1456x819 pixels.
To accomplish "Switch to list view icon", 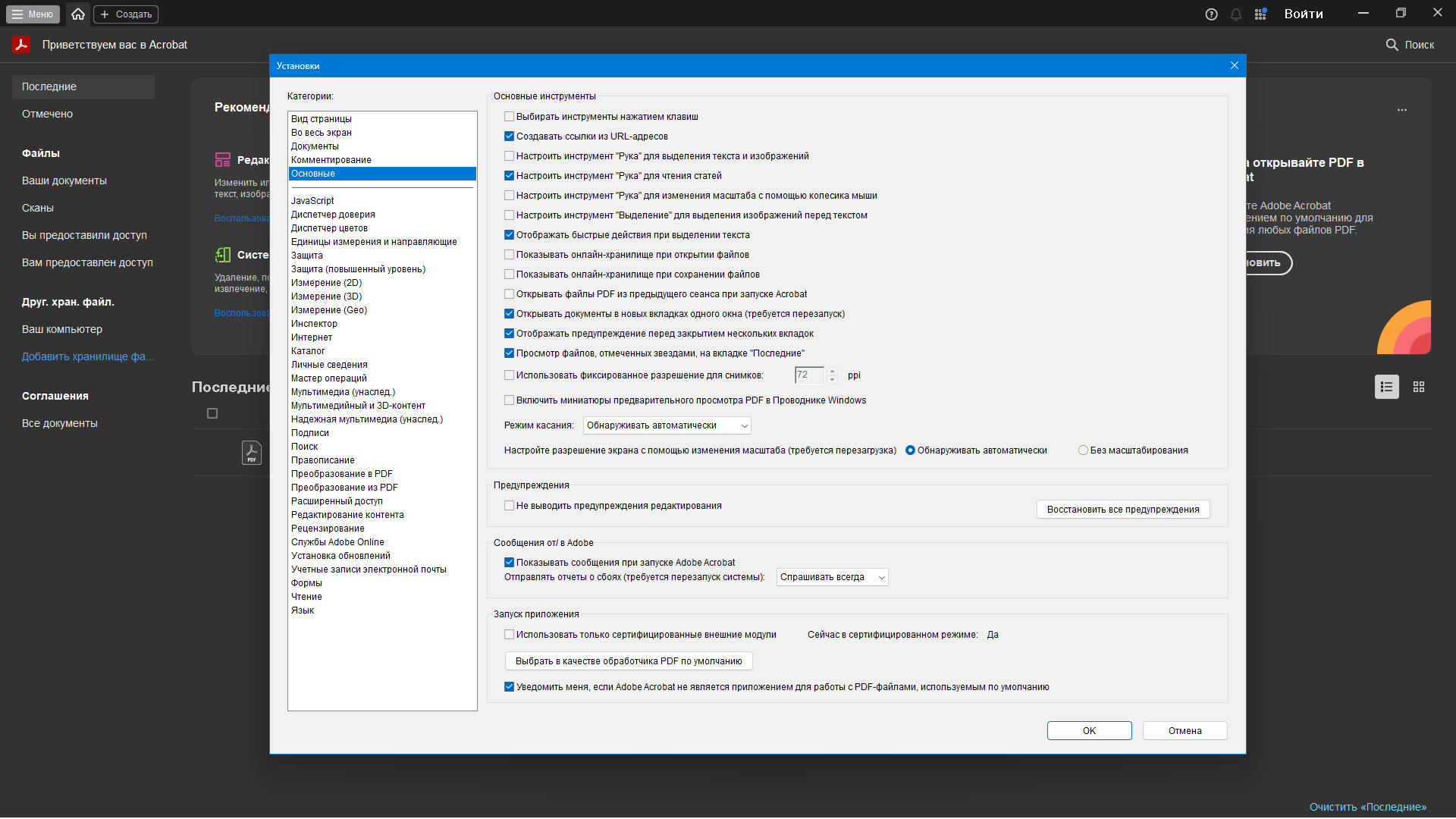I will (1386, 387).
